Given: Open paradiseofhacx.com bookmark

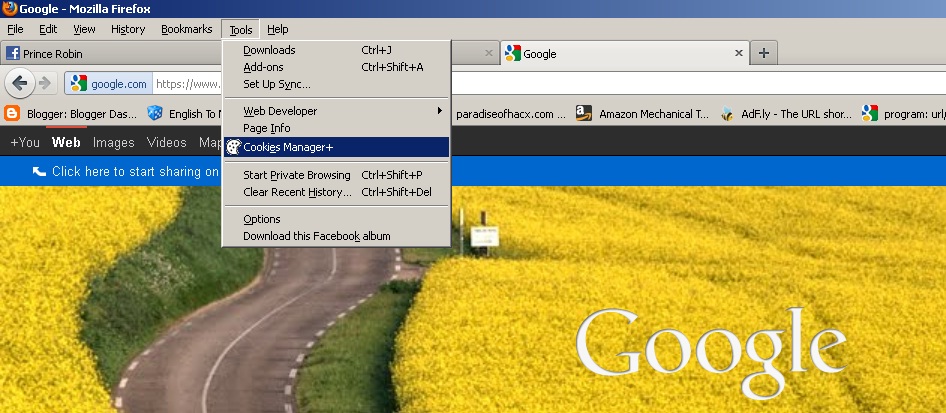Looking at the screenshot, I should (510, 113).
